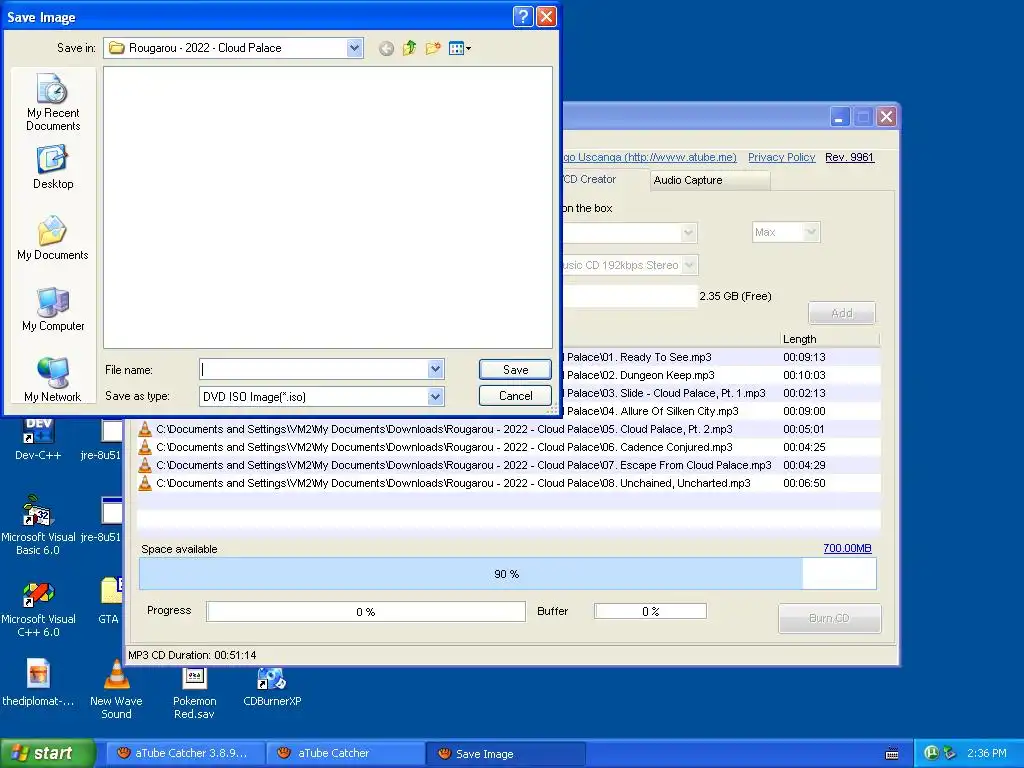This screenshot has height=768, width=1024.
Task: Select VLC icon of track 05. Cloud Palace, Pt. 2
Action: pos(145,429)
